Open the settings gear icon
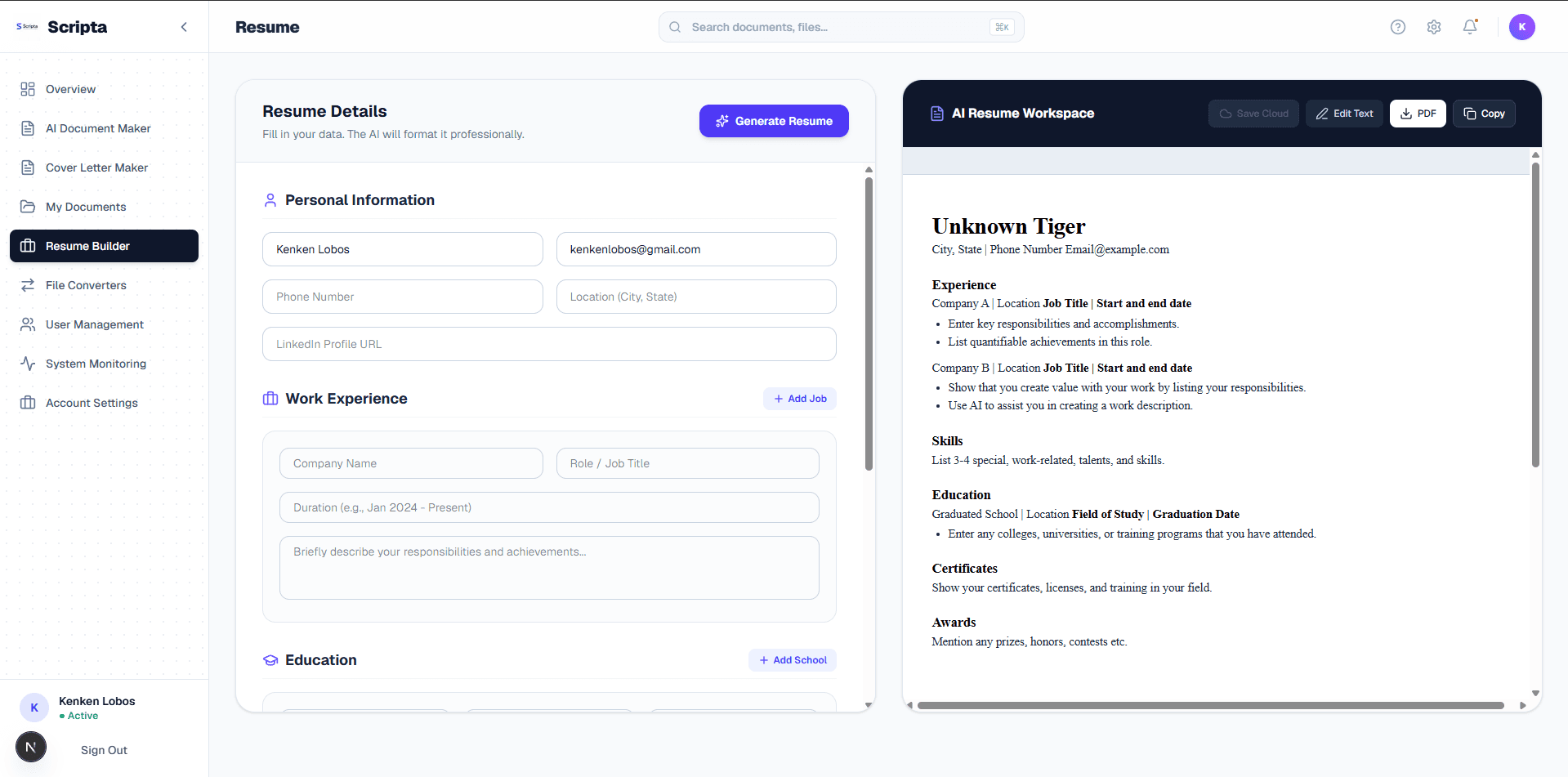 pyautogui.click(x=1434, y=27)
